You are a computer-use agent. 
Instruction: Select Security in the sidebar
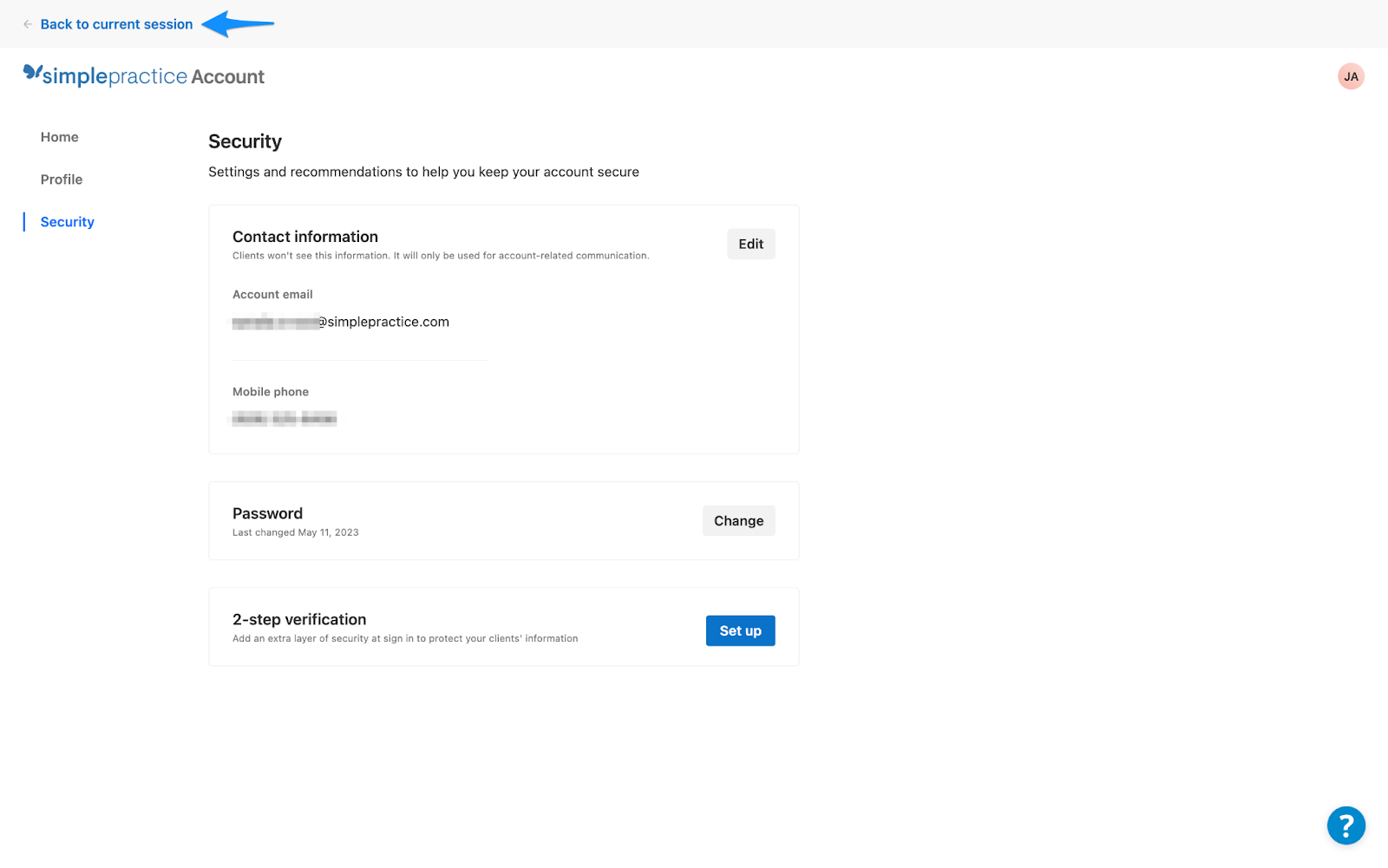pyautogui.click(x=68, y=222)
